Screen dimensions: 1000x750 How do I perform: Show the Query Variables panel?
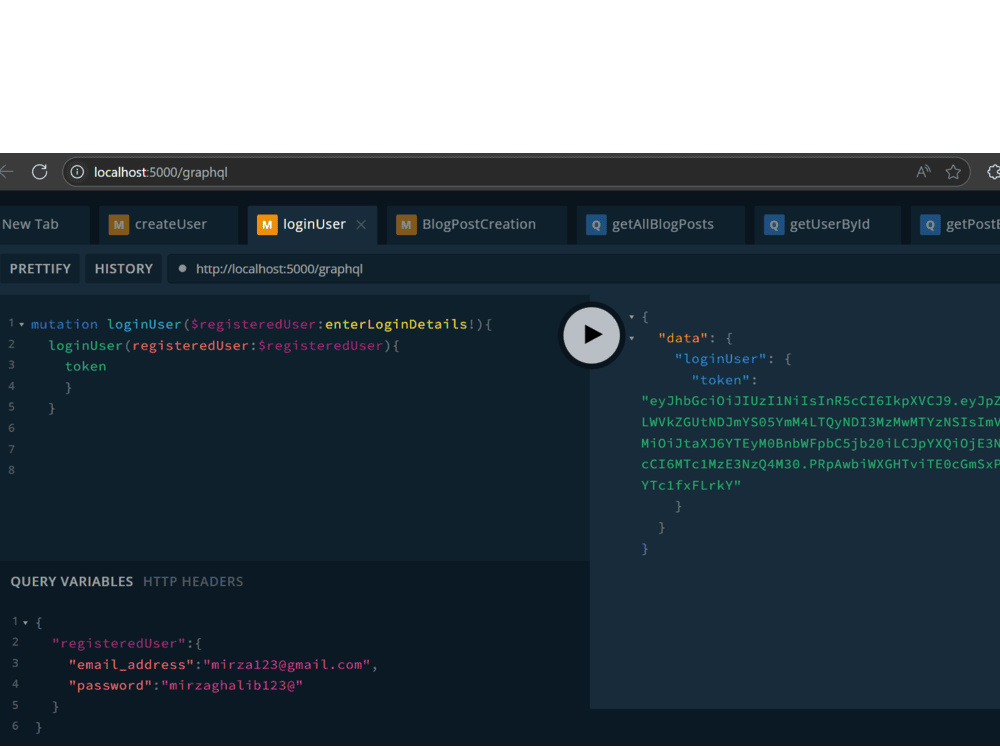71,582
